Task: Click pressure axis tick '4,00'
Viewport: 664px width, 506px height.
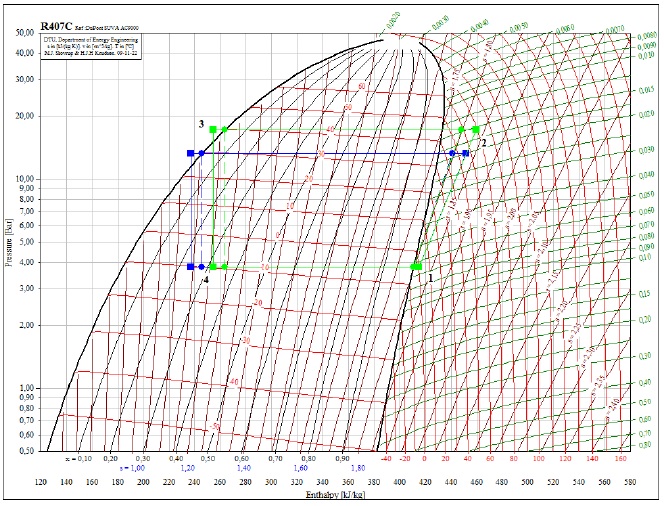Action: click(26, 263)
